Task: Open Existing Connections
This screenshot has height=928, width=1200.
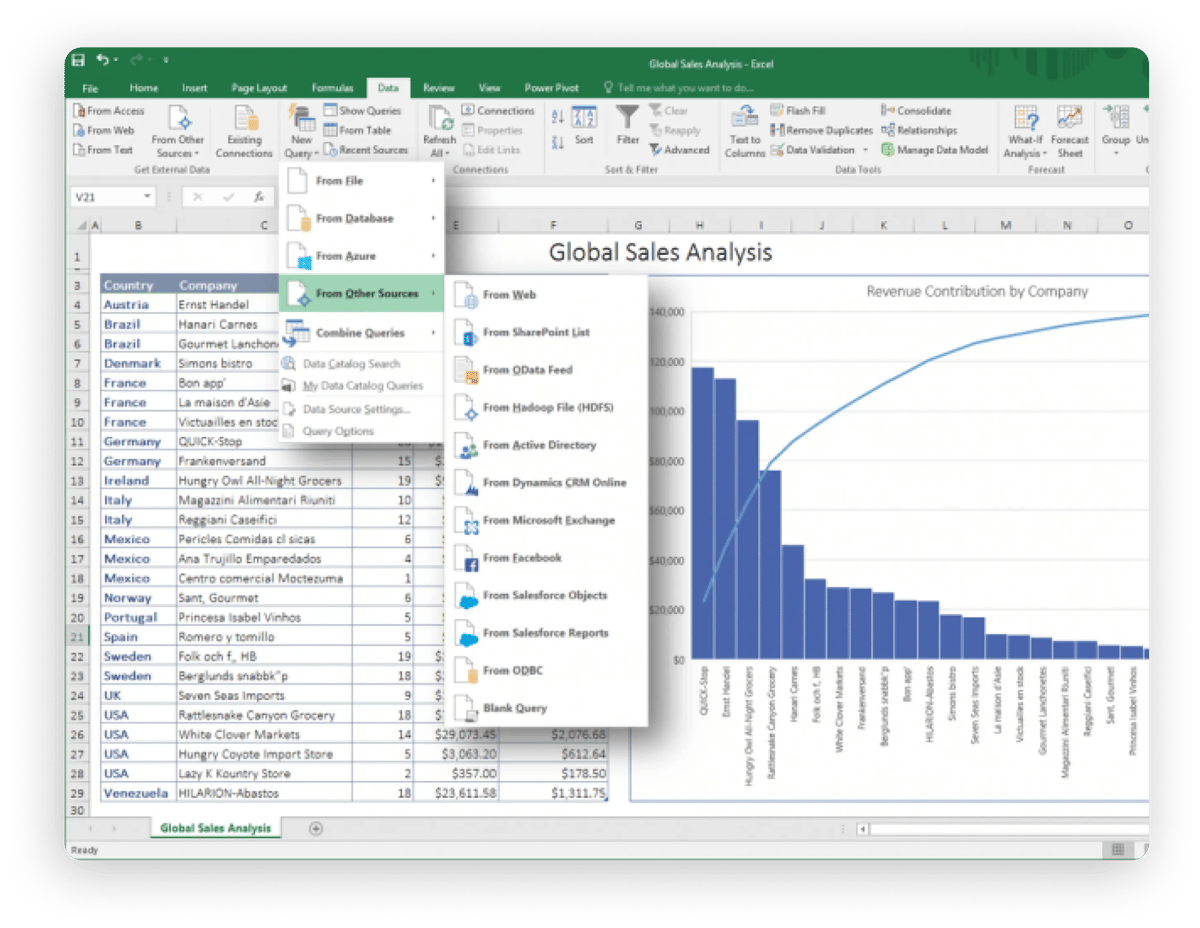Action: point(244,131)
